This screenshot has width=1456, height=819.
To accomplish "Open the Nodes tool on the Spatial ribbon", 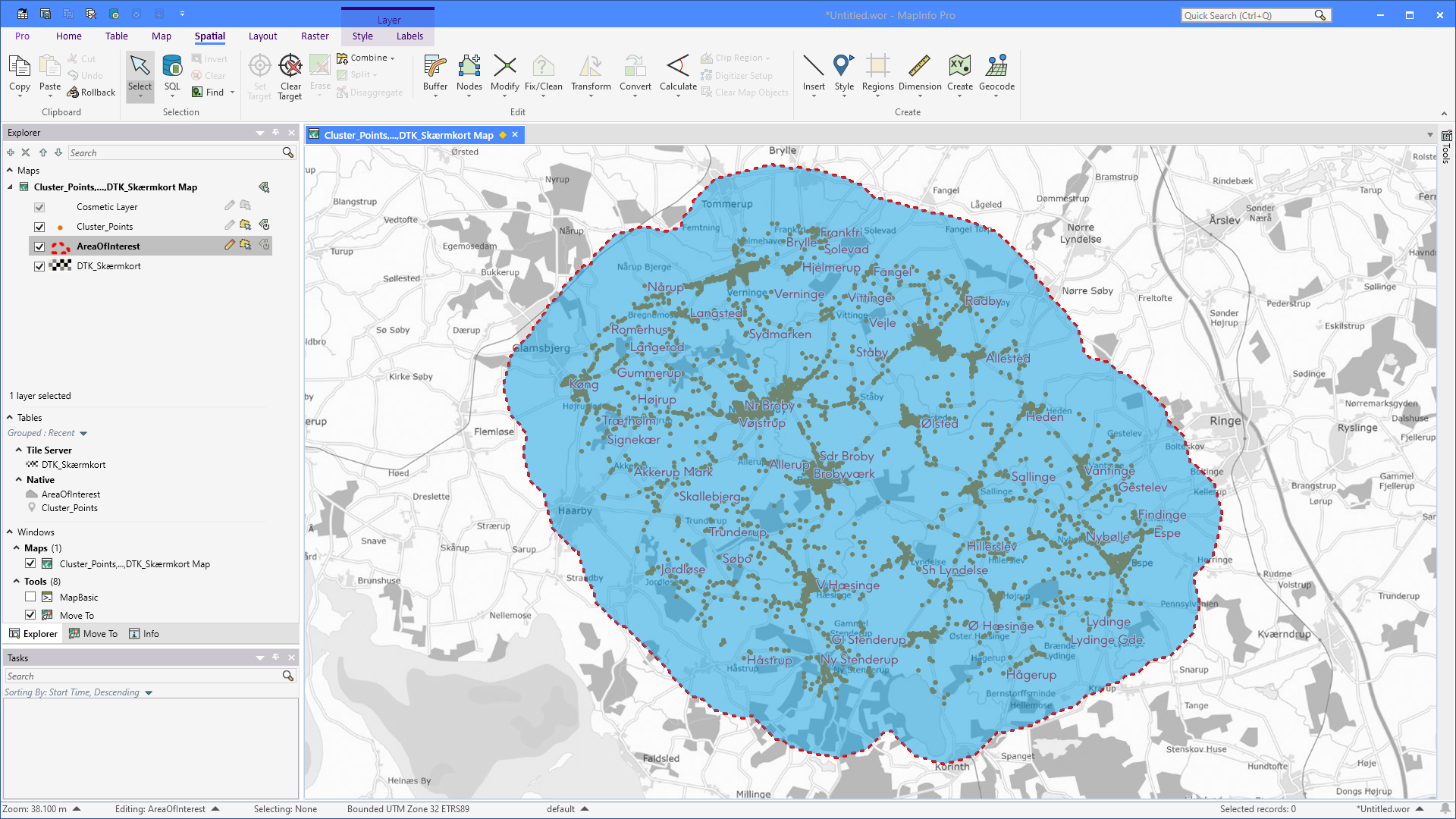I will tap(469, 75).
